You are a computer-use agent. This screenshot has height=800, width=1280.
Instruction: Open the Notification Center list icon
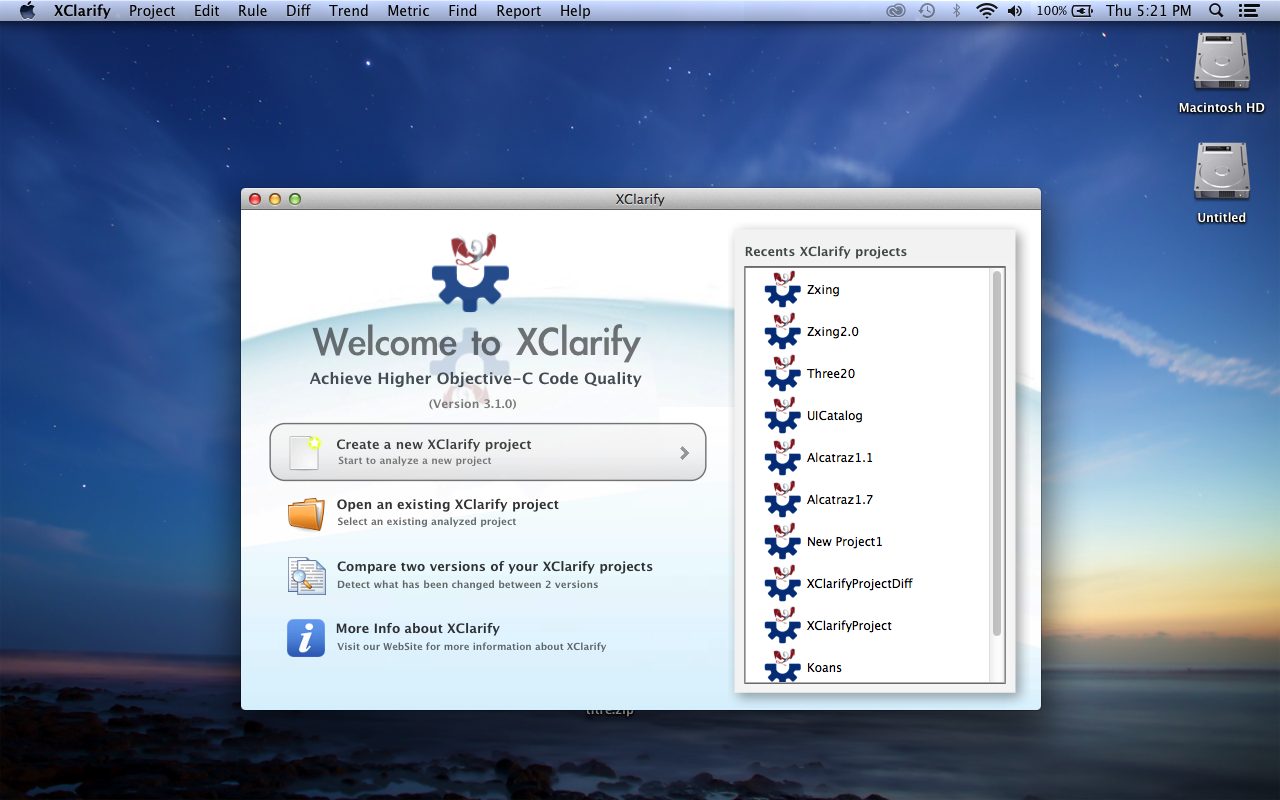(x=1248, y=11)
